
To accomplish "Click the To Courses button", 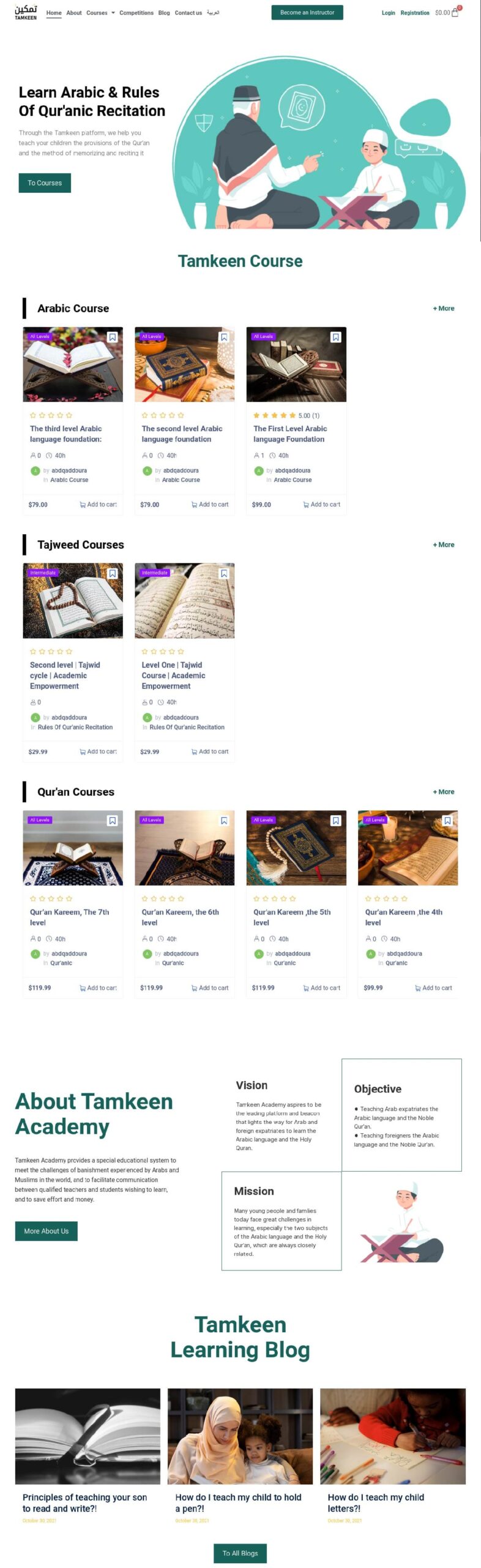I will point(45,183).
